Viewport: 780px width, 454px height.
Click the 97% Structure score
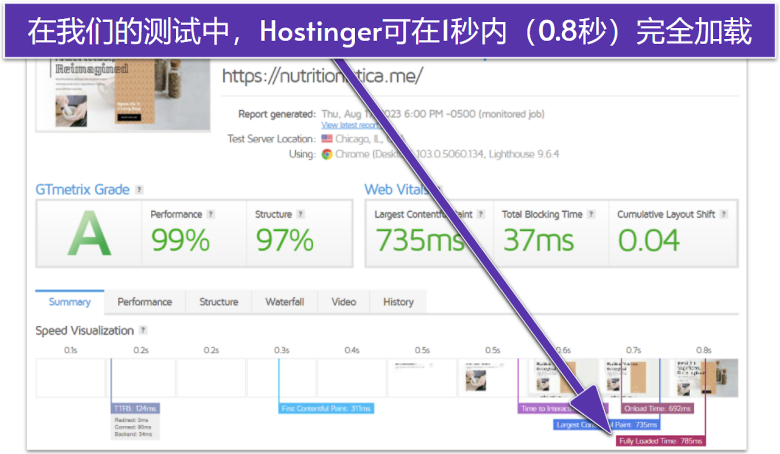[285, 240]
